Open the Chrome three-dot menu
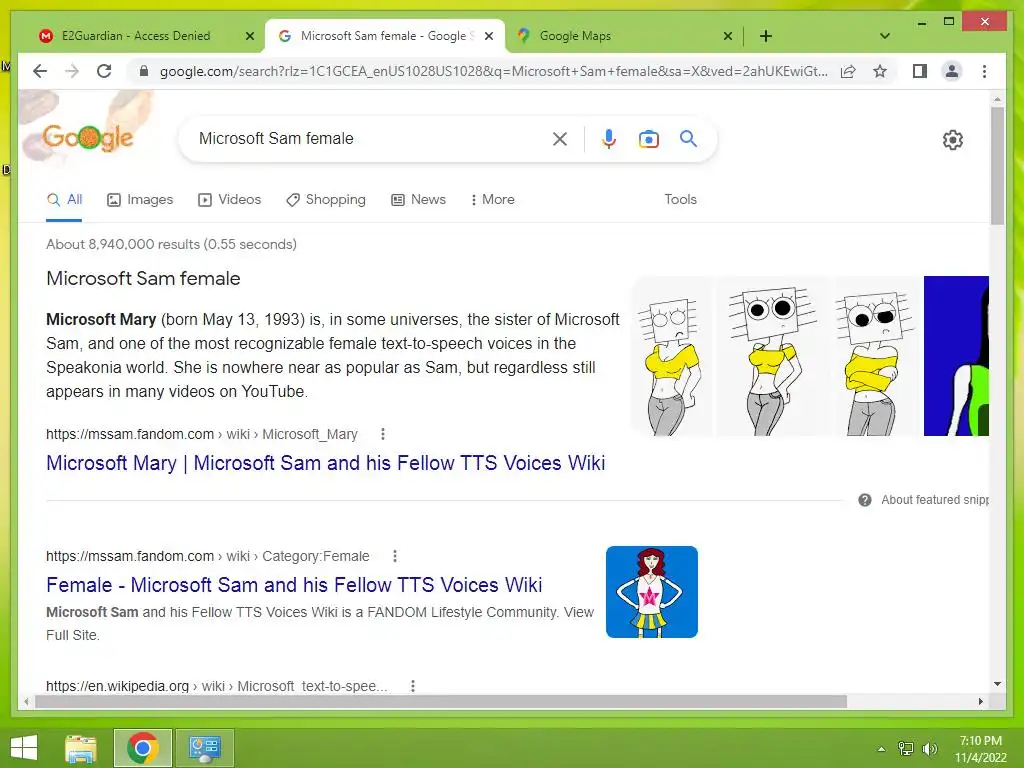 (x=984, y=71)
